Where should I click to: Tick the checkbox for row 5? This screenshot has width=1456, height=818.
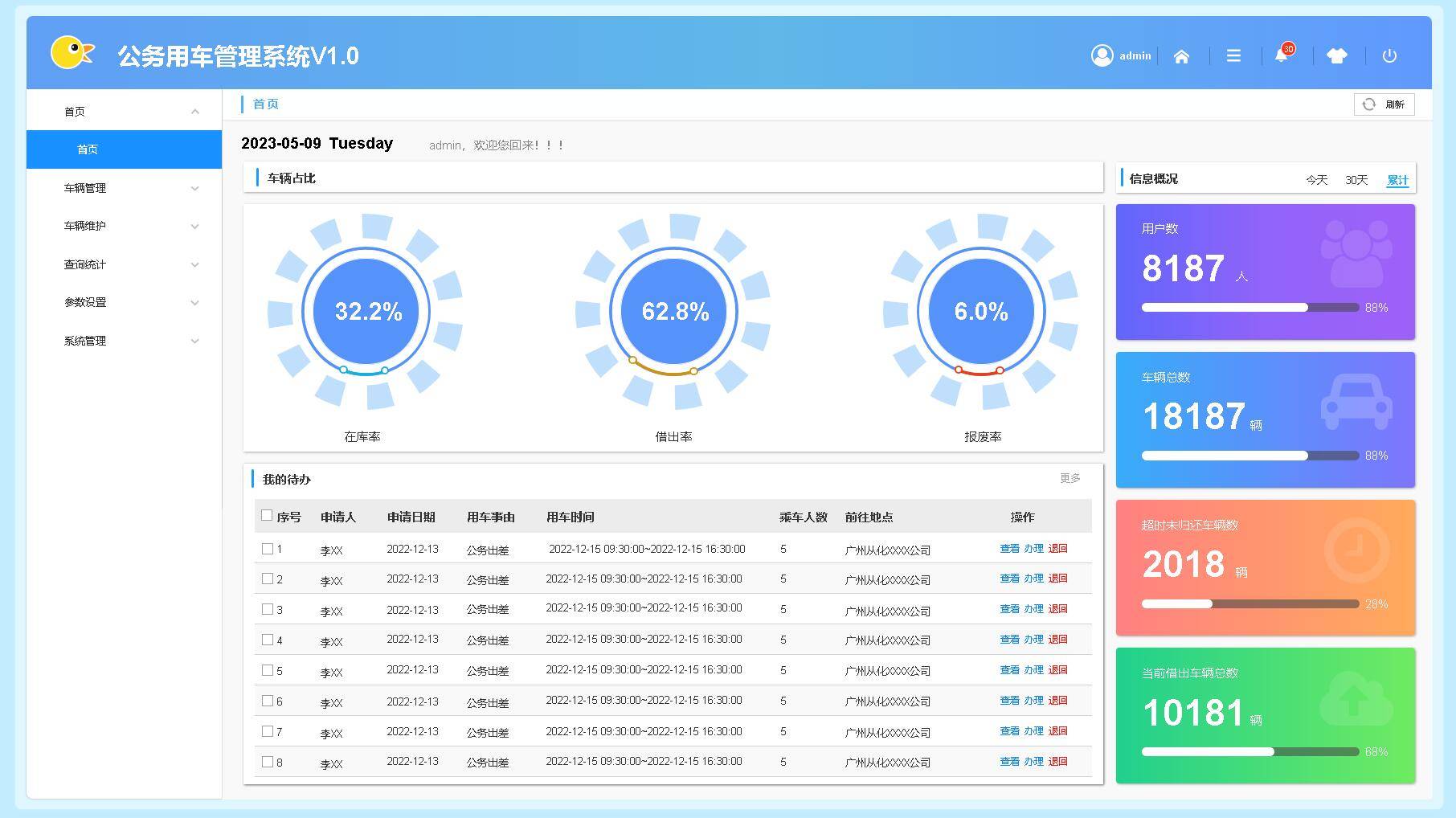pos(268,670)
